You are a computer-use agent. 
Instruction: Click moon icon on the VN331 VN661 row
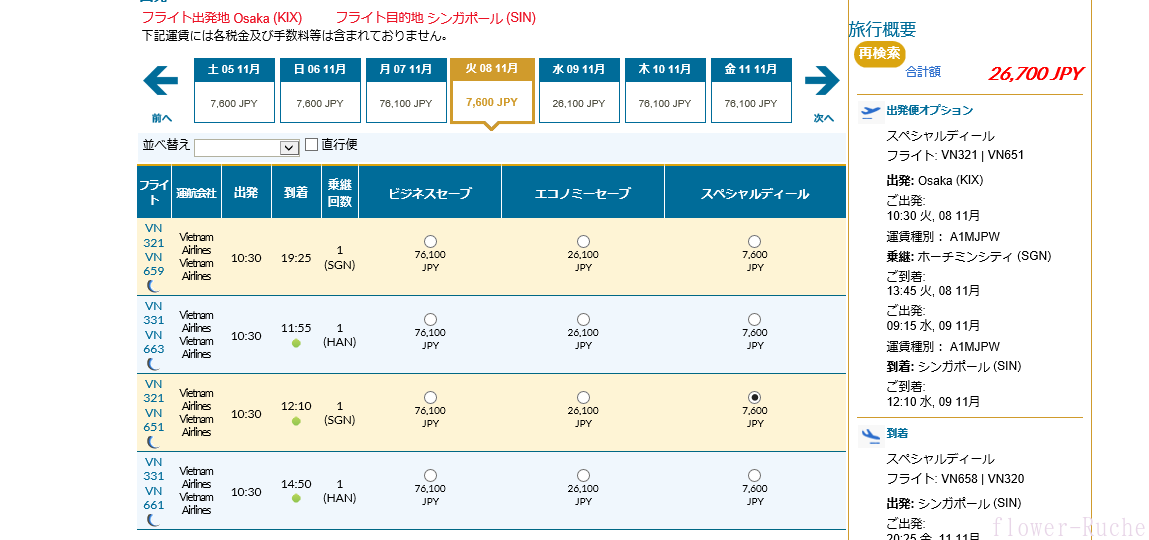point(153,520)
